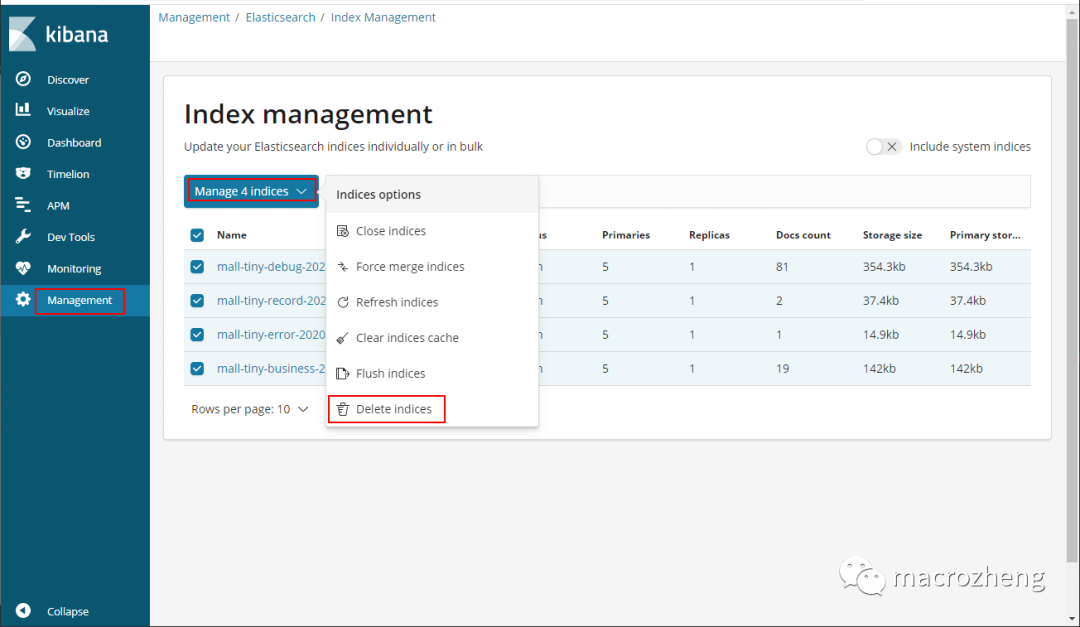Toggle Include system indices switch
This screenshot has width=1080, height=627.
[884, 146]
